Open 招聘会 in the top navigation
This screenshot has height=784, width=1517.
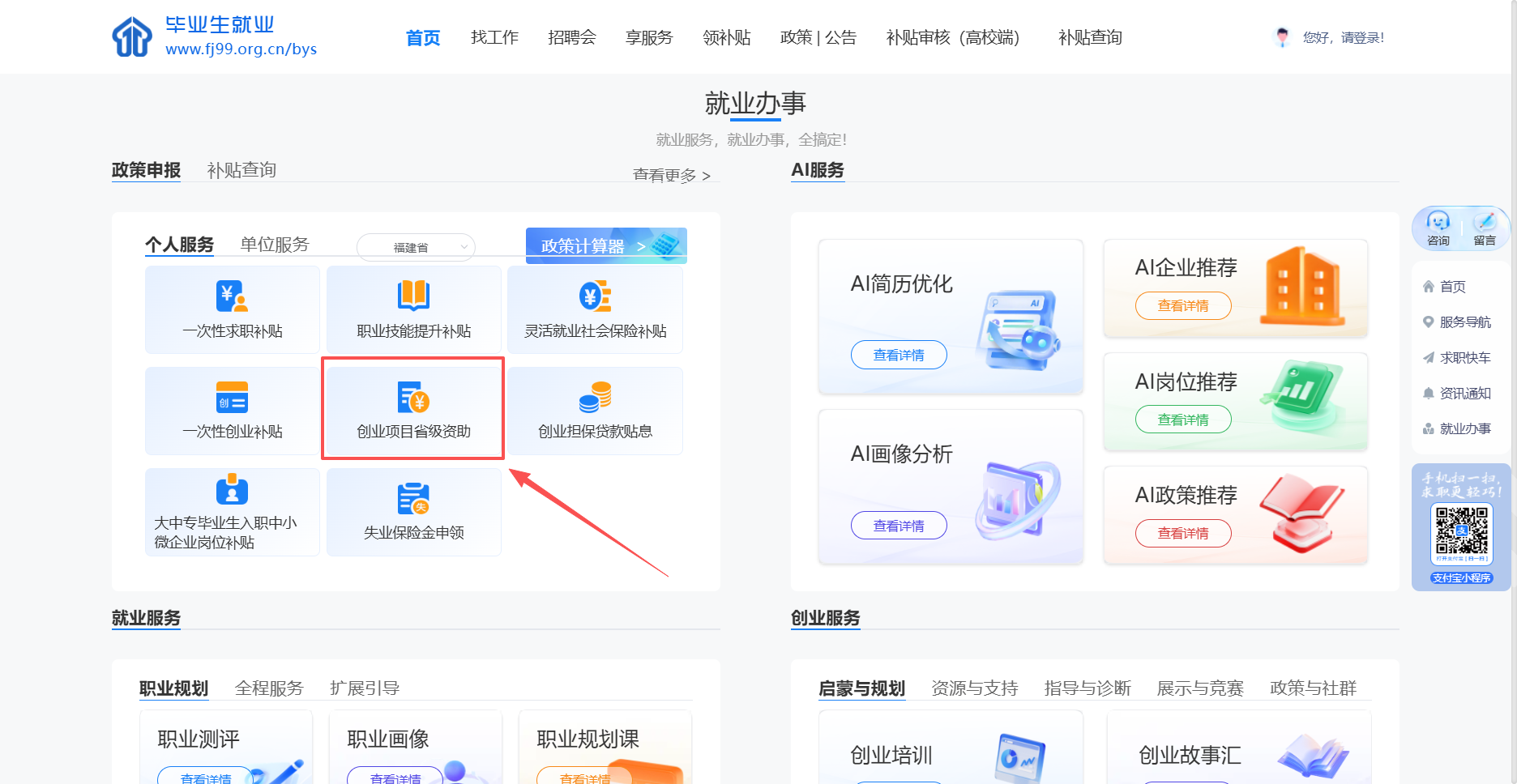571,37
